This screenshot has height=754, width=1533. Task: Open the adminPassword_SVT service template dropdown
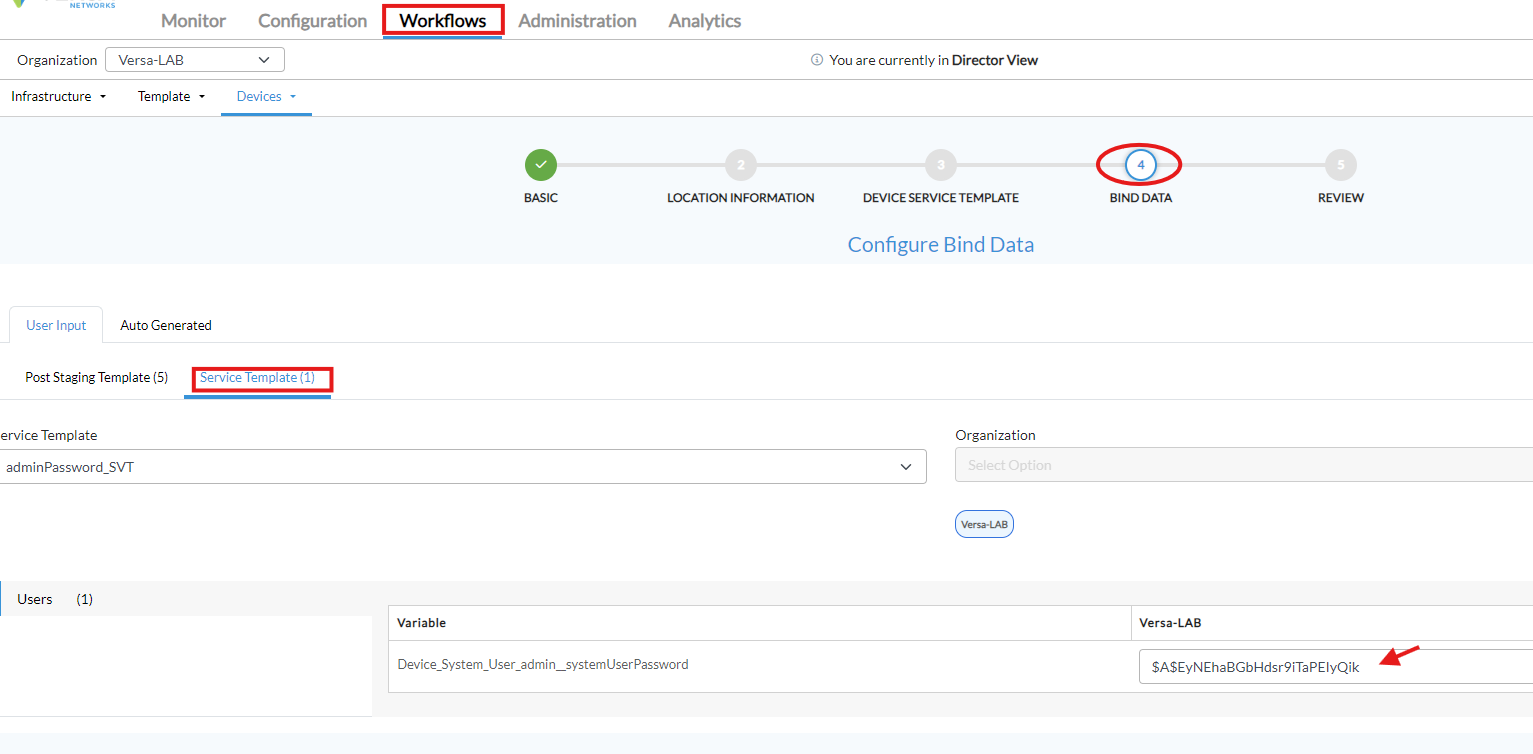(461, 466)
